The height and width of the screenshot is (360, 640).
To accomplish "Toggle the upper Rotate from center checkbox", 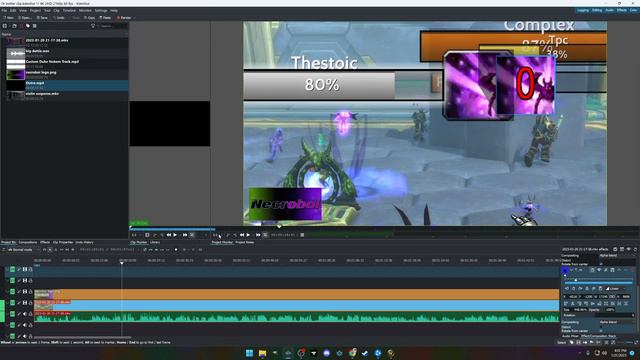I will [x=601, y=264].
